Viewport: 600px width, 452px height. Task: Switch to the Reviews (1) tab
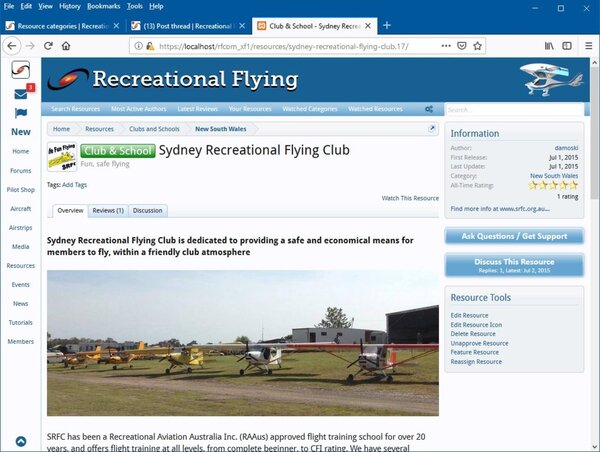pyautogui.click(x=108, y=211)
